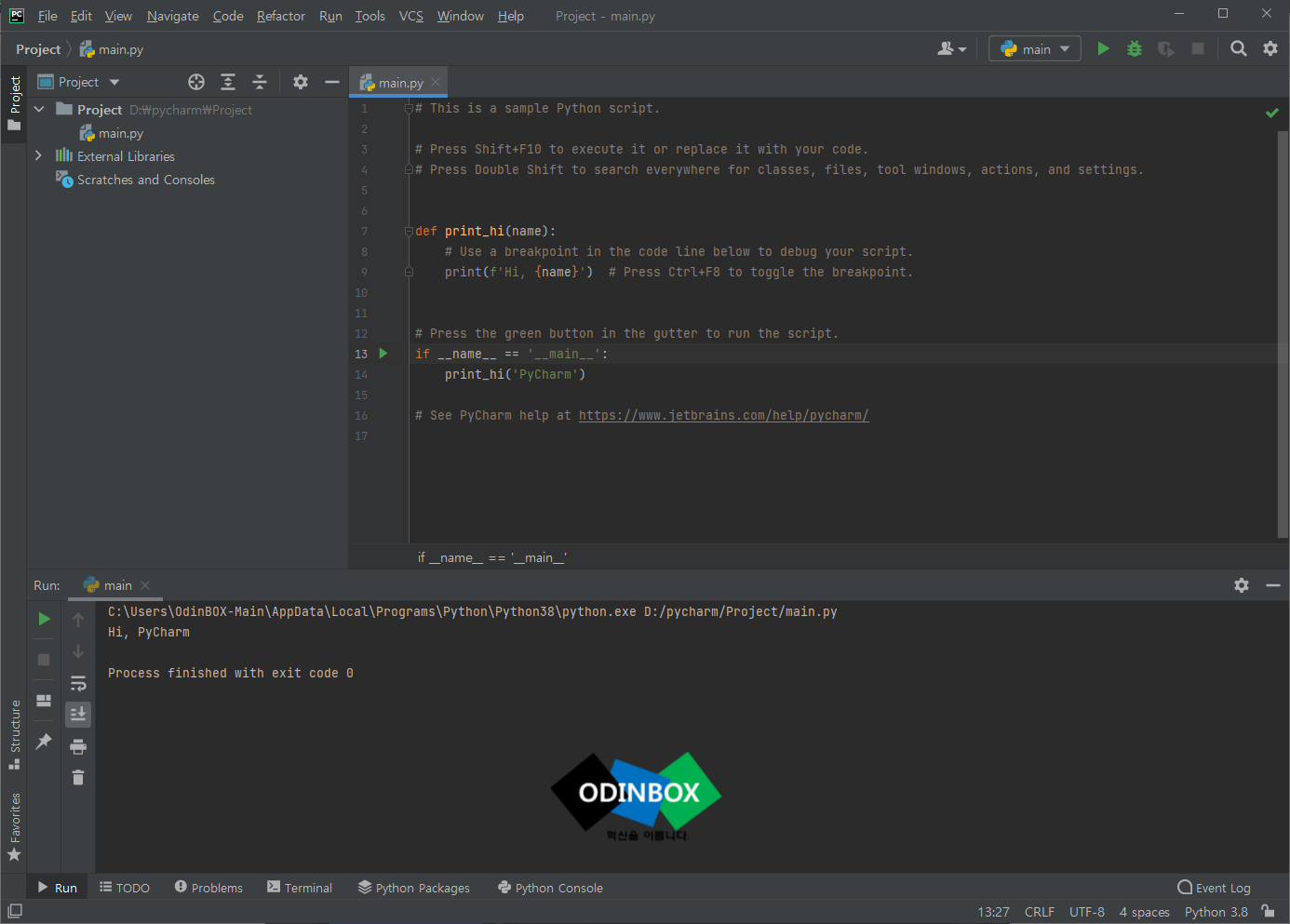Viewport: 1290px width, 924px height.
Task: Fold the comment block at line 1
Action: (409, 108)
